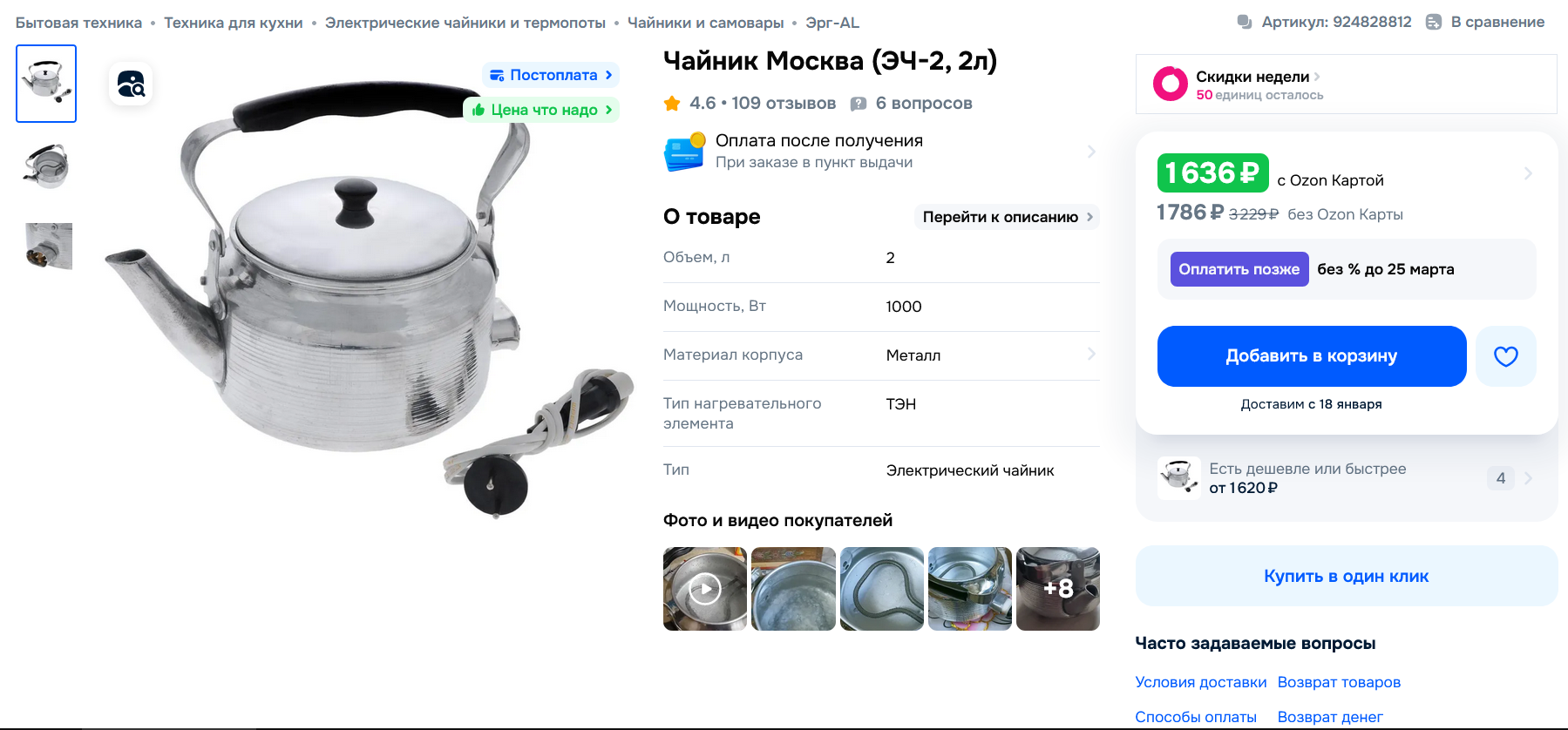Click the visual search icon on product image

[x=131, y=84]
